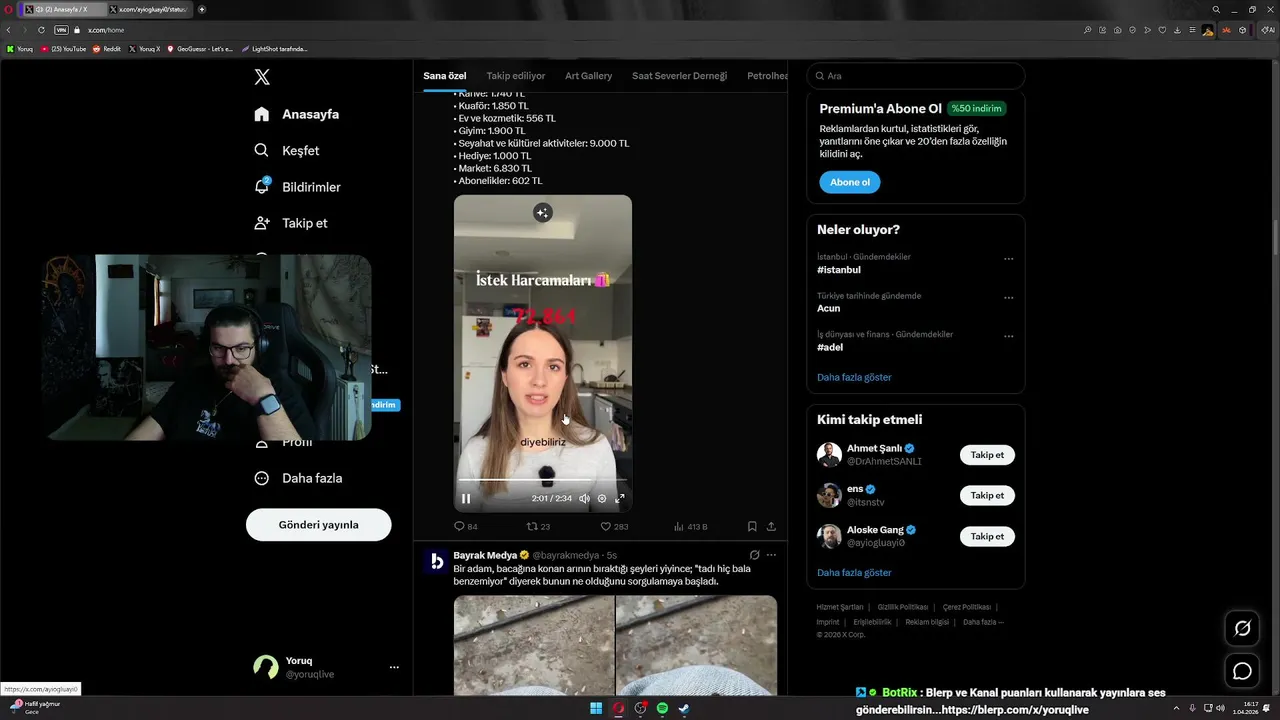Image resolution: width=1280 pixels, height=720 pixels.
Task: Open the Gizlilik Politikası footer link
Action: [x=903, y=607]
